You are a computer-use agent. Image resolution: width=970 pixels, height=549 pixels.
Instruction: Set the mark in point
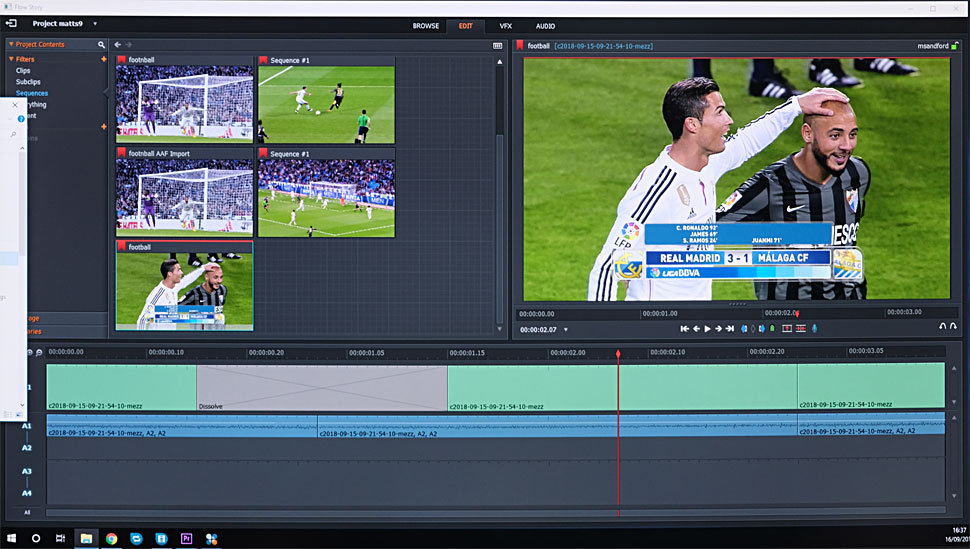coord(744,329)
